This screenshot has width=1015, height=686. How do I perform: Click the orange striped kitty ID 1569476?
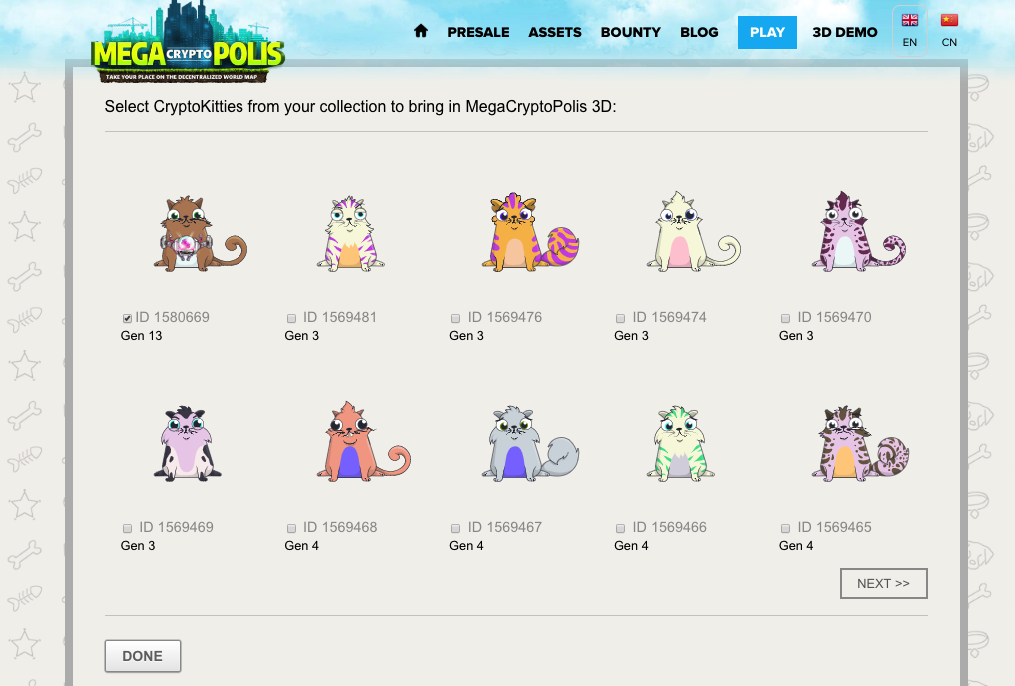click(530, 231)
